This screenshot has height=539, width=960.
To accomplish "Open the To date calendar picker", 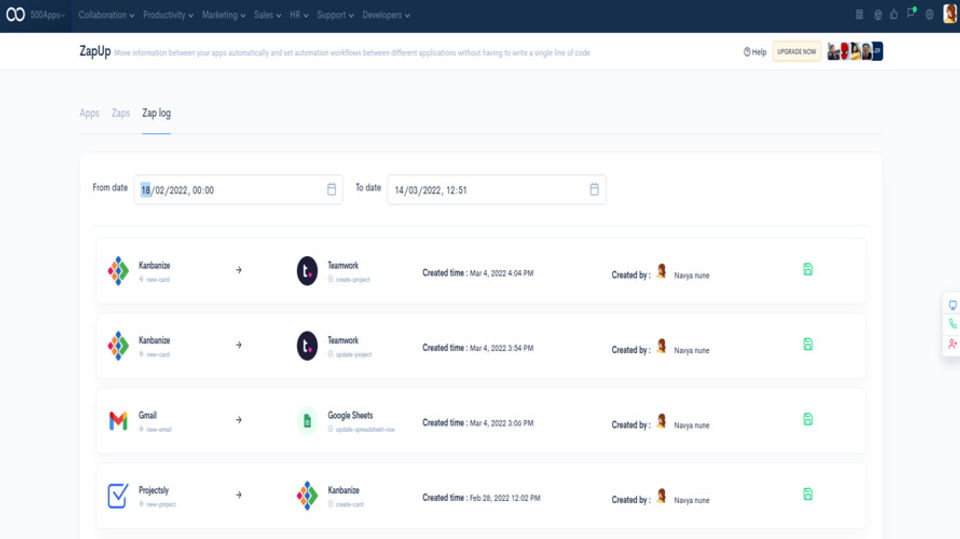I will pyautogui.click(x=594, y=189).
